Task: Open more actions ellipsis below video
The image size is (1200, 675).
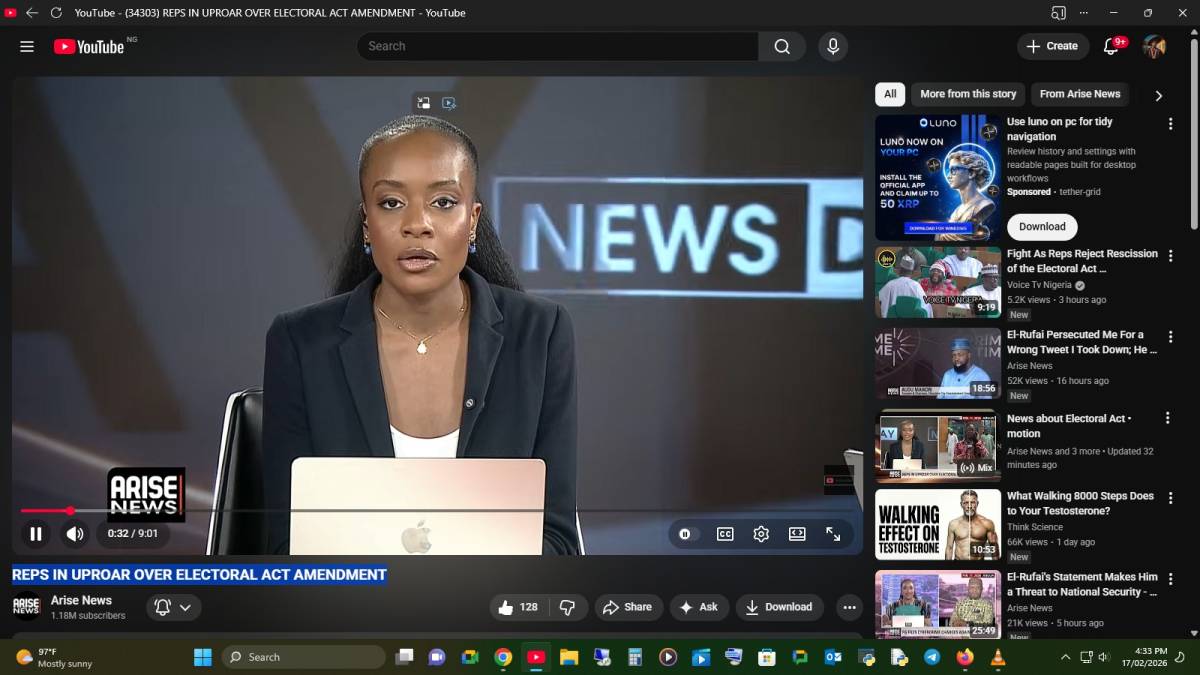Action: tap(849, 607)
